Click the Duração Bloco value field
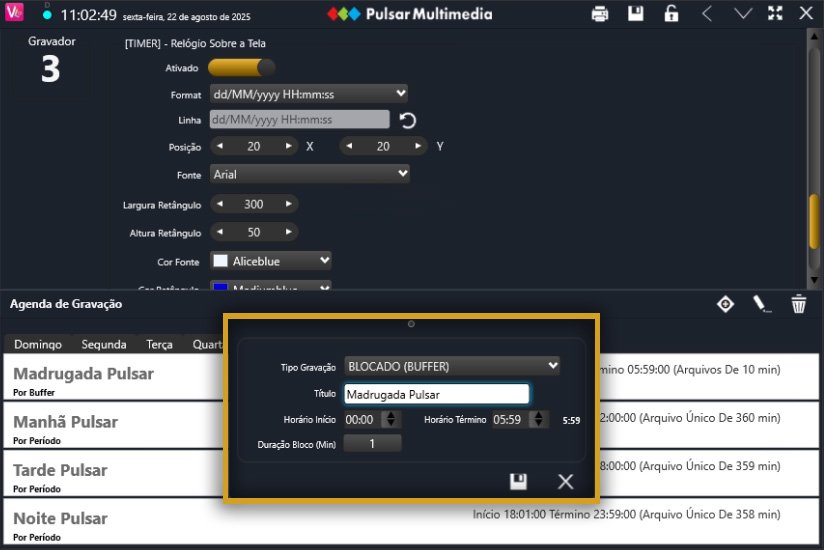 point(372,443)
